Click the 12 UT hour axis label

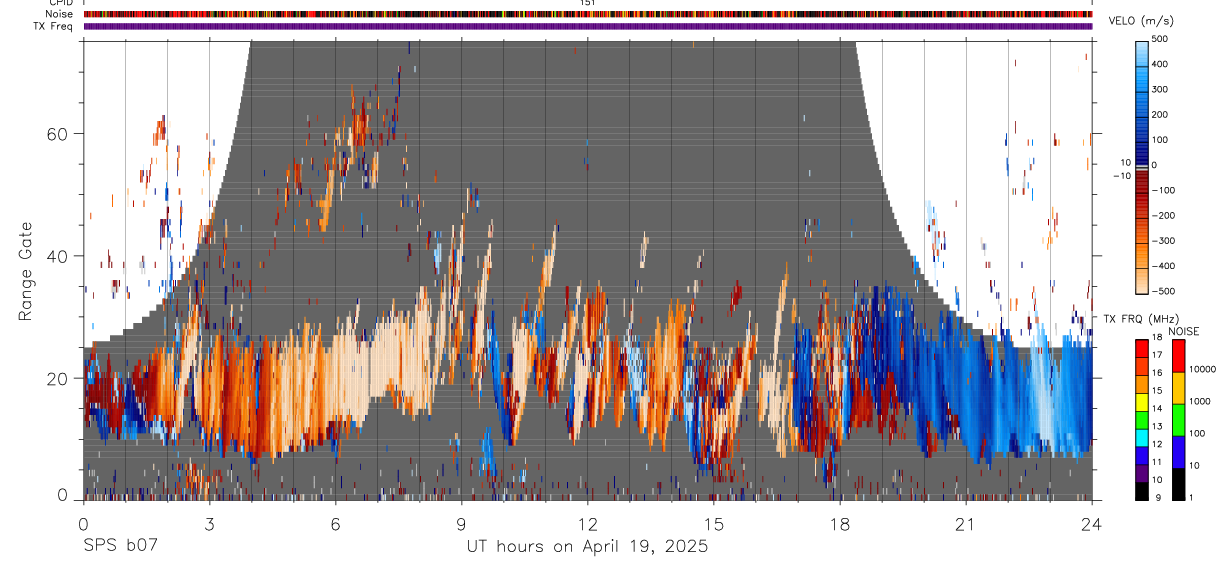pyautogui.click(x=588, y=524)
